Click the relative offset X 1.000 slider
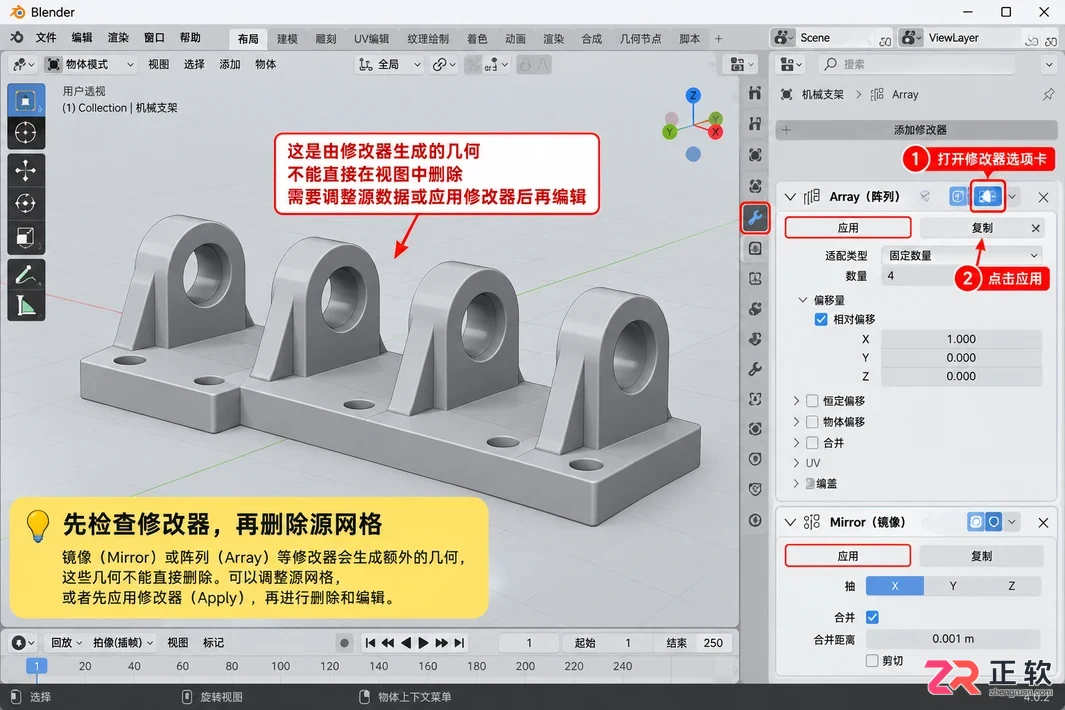Screen dimensions: 1065x710 click(961, 339)
